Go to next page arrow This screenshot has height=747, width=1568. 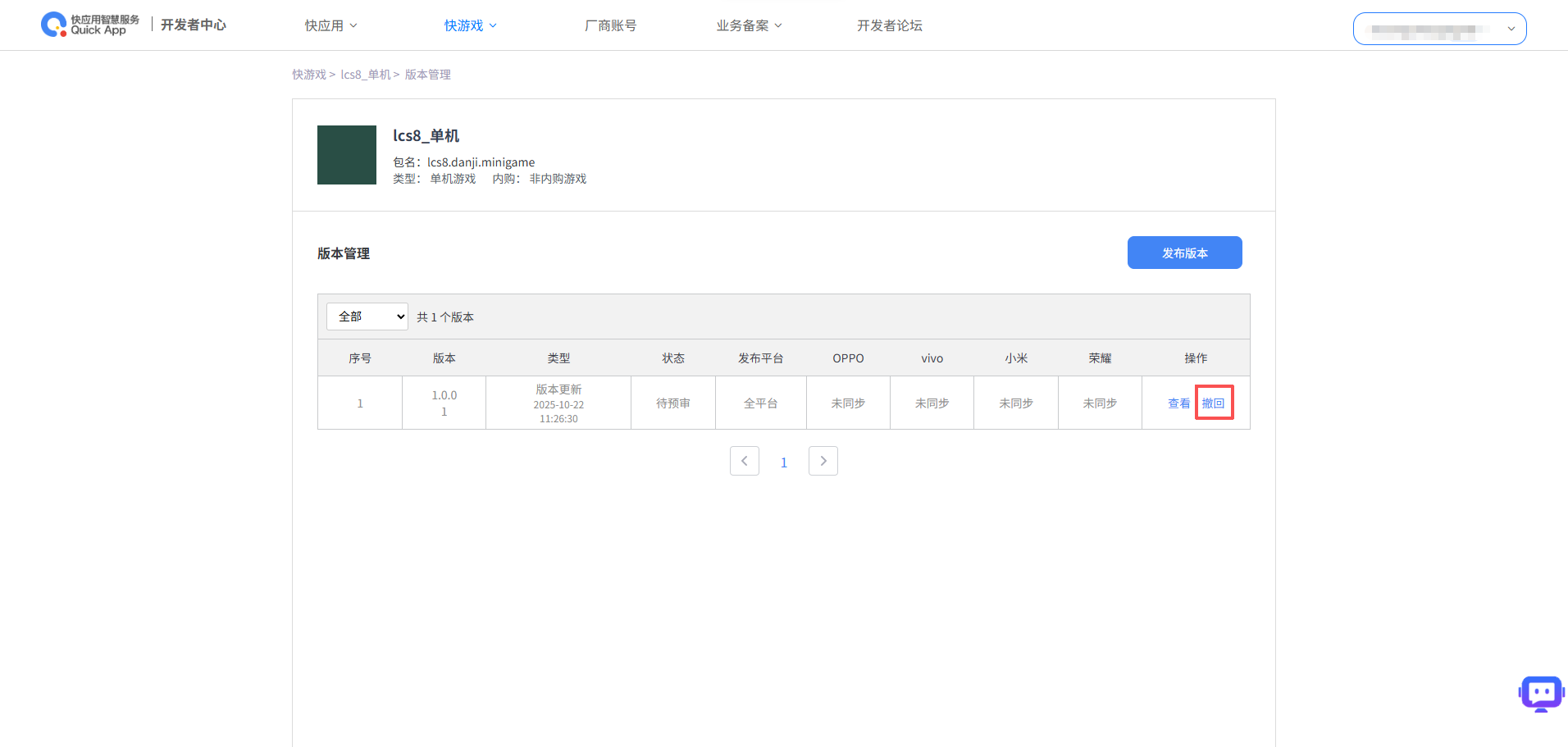[x=823, y=461]
